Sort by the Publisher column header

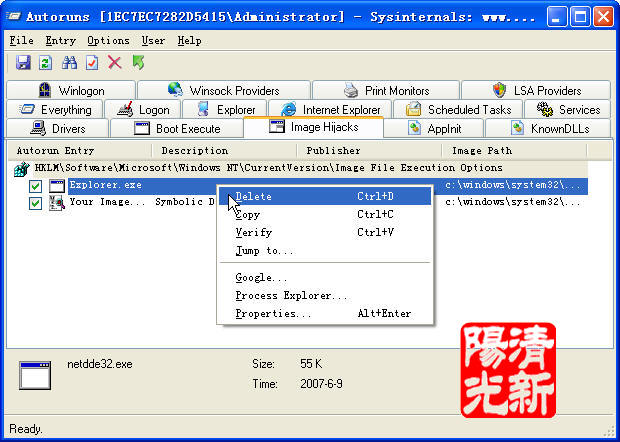pyautogui.click(x=369, y=150)
